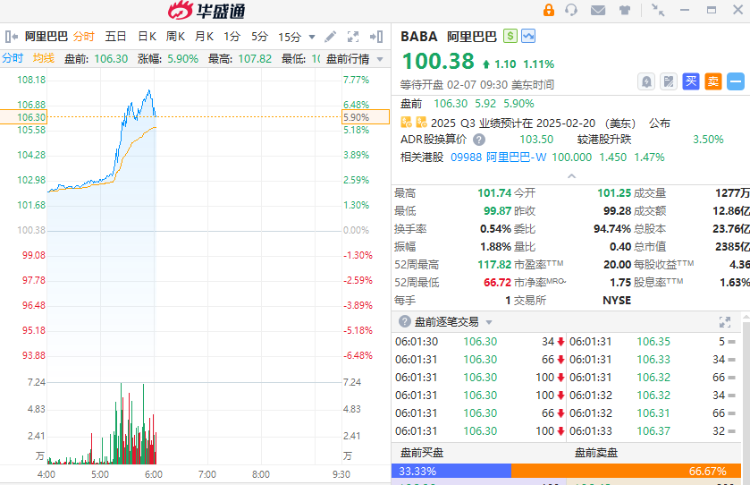The image size is (750, 485).
Task: Open the 盘前逐笔交易 dropdown arrow
Action: coord(489,322)
